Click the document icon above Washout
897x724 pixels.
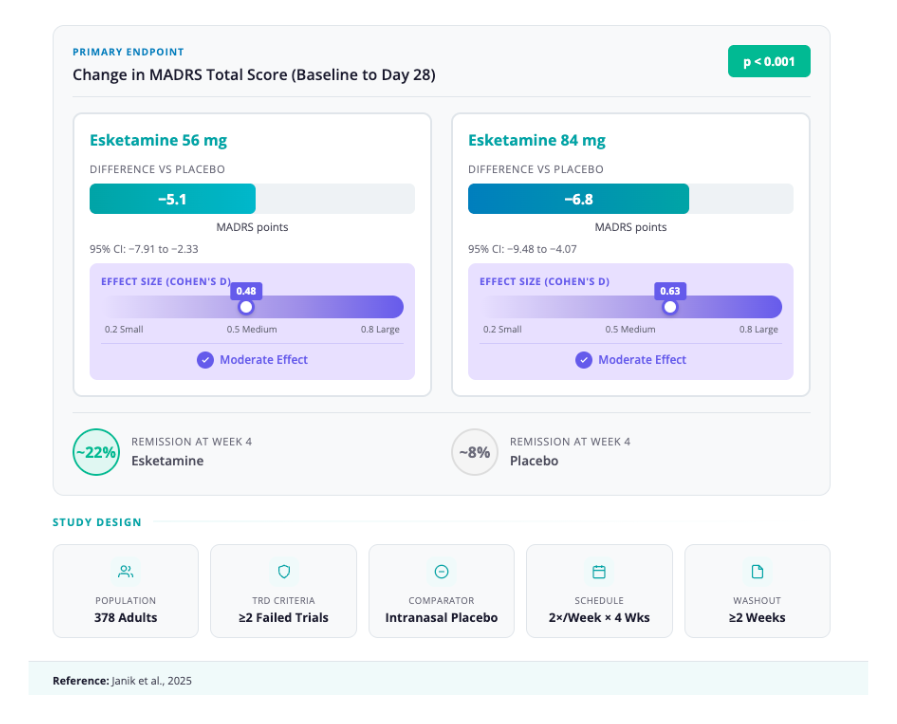pyautogui.click(x=757, y=572)
